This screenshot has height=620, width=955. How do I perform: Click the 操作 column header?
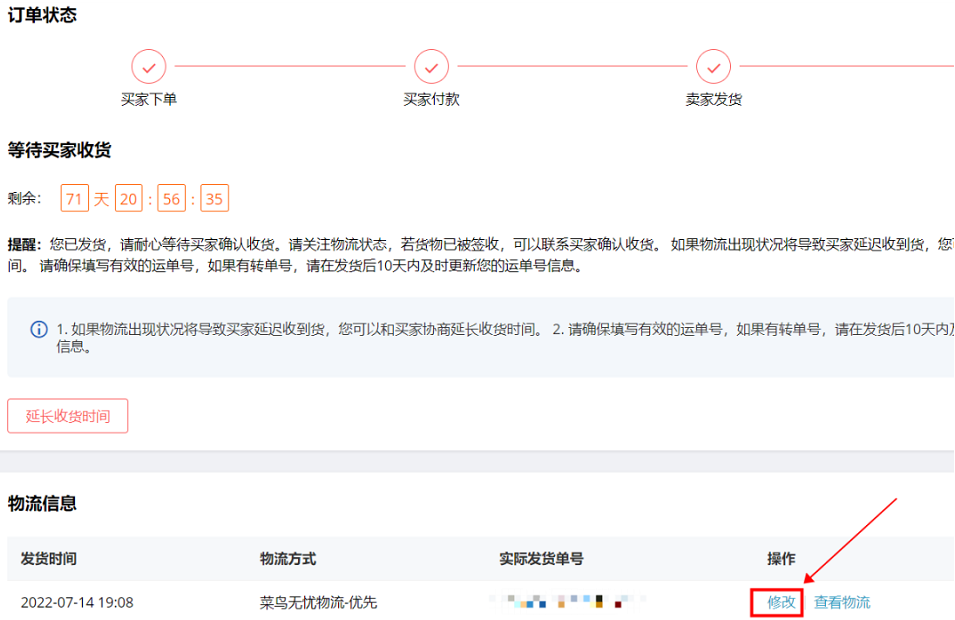[781, 558]
